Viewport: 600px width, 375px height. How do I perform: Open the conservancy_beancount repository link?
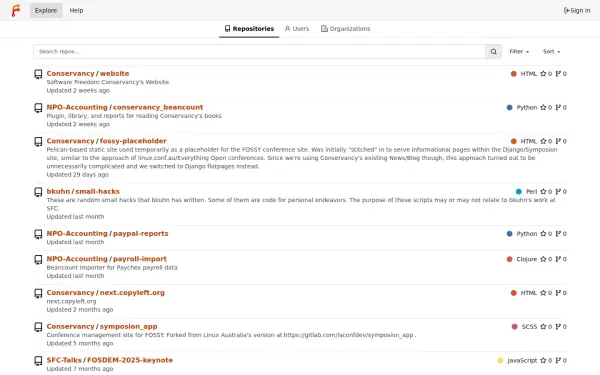pos(158,107)
